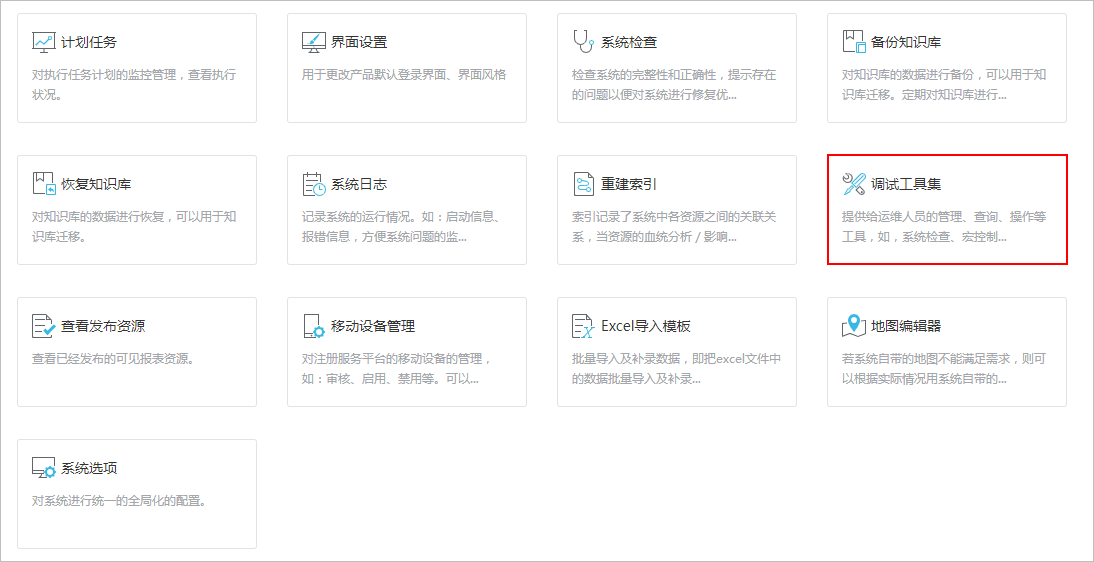Click the 地图编辑器 map pin icon
This screenshot has height=562, width=1094.
pyautogui.click(x=854, y=325)
